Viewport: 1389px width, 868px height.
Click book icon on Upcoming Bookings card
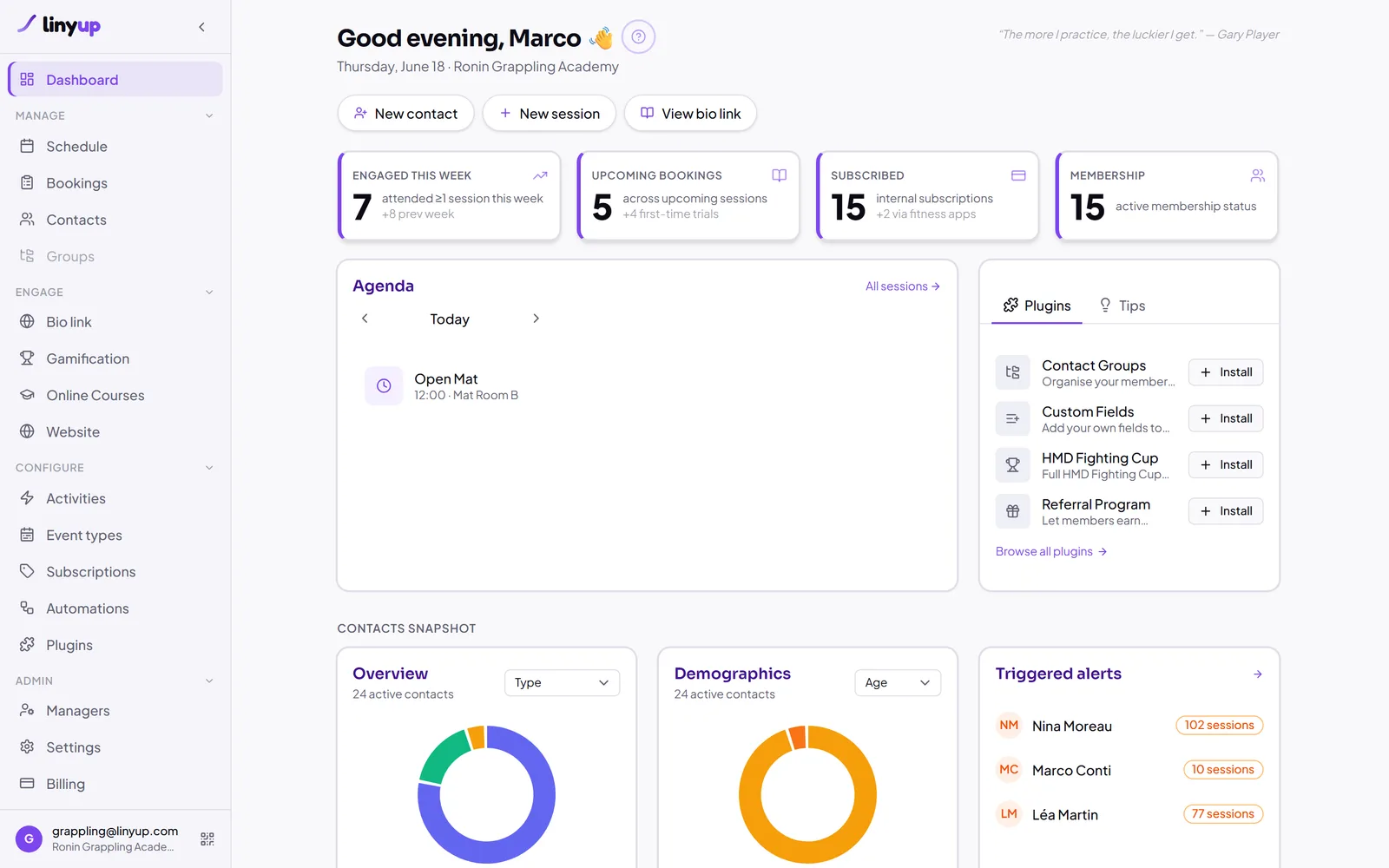[x=780, y=175]
